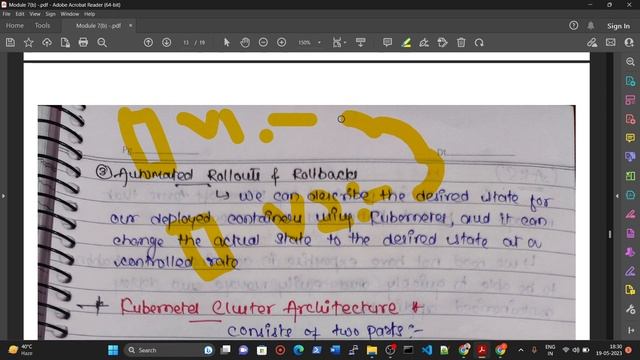Select the highlighter pen tool
640x360 pixels.
click(x=406, y=42)
